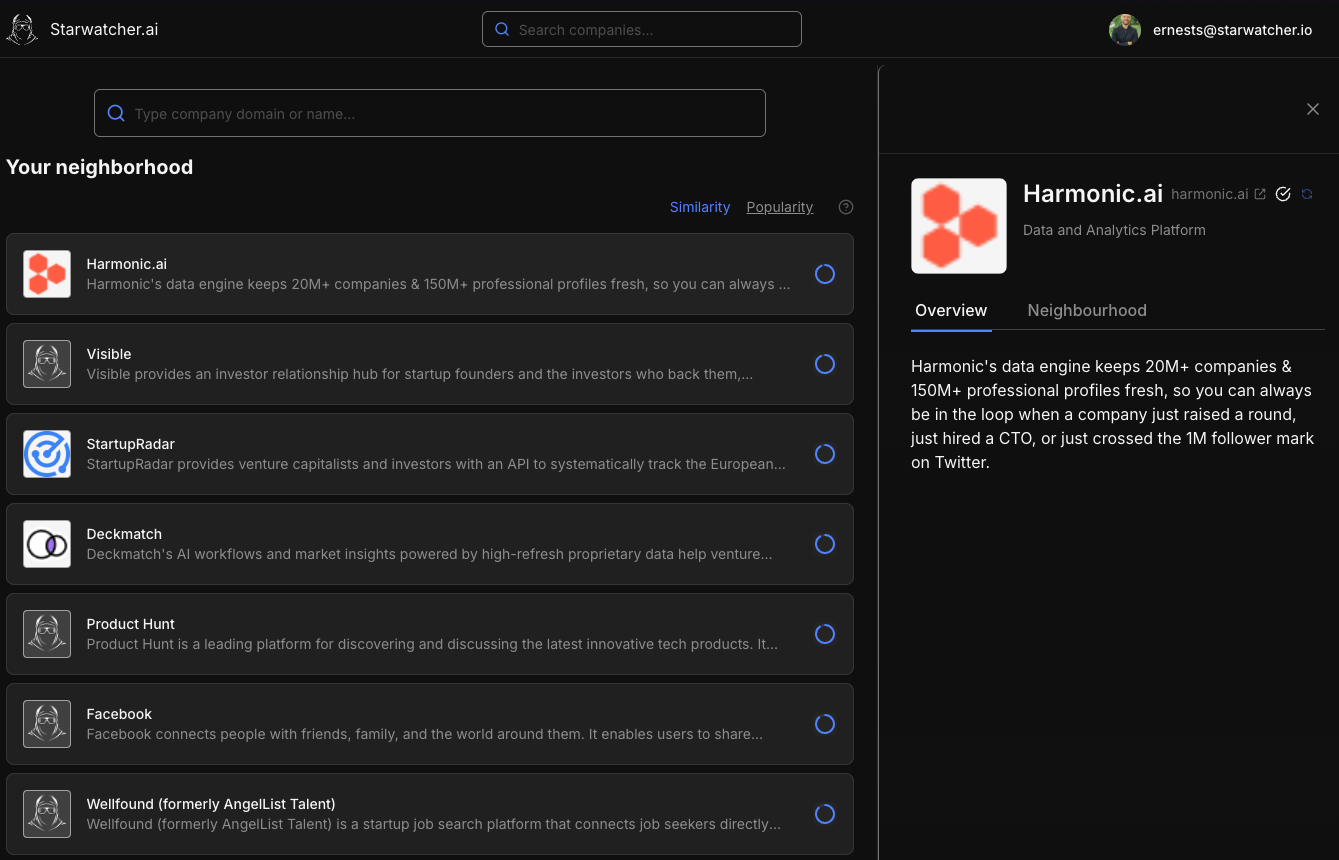The image size is (1339, 860).
Task: Select the Visible company name
Action: 109,354
